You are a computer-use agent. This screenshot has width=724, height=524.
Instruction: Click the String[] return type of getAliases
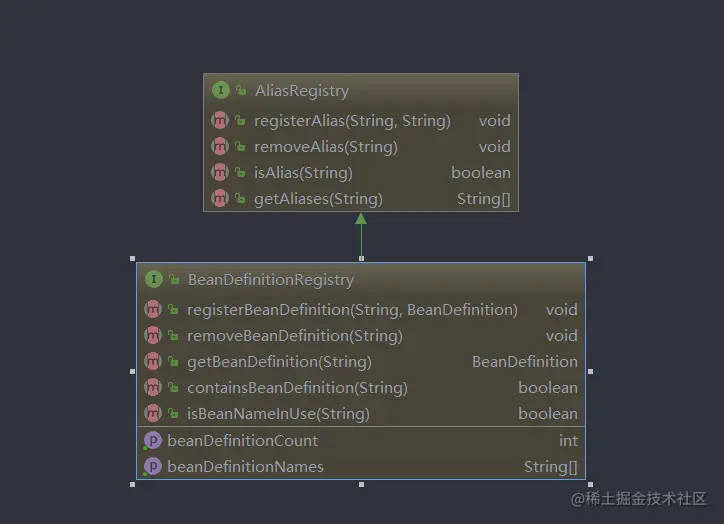tap(483, 199)
